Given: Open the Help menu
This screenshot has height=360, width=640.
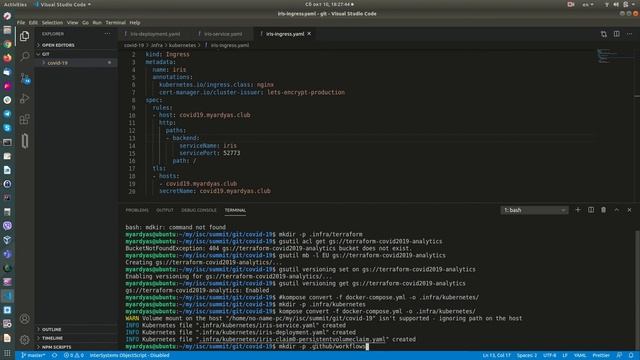Looking at the screenshot, I should [x=135, y=23].
